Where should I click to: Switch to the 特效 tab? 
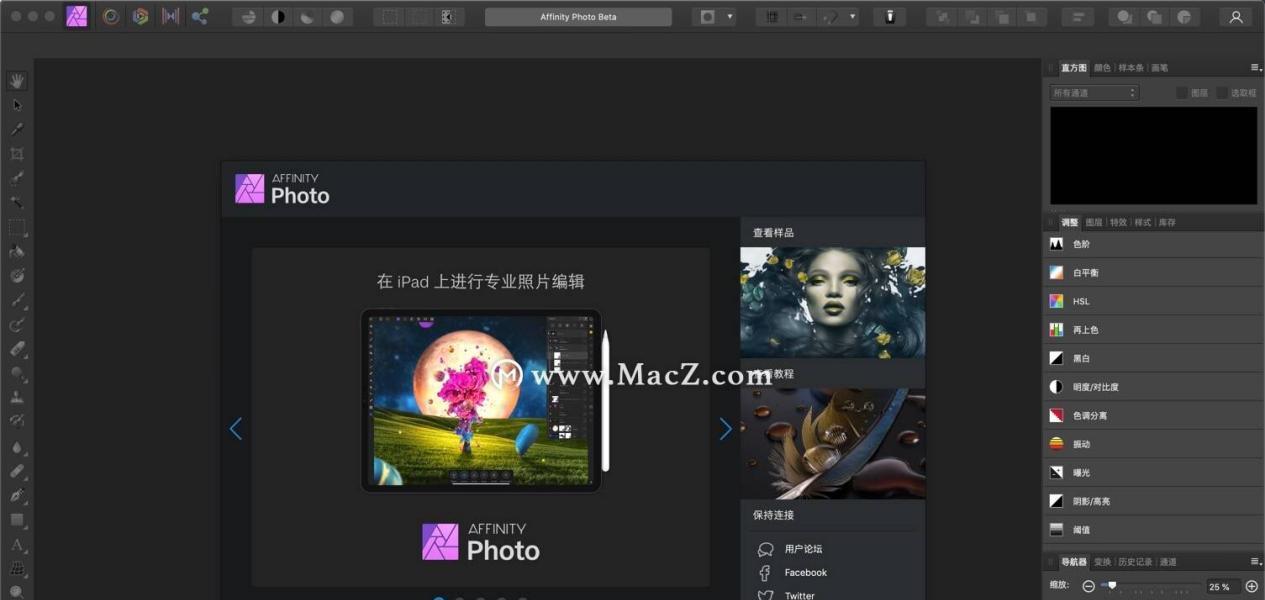tap(1118, 222)
